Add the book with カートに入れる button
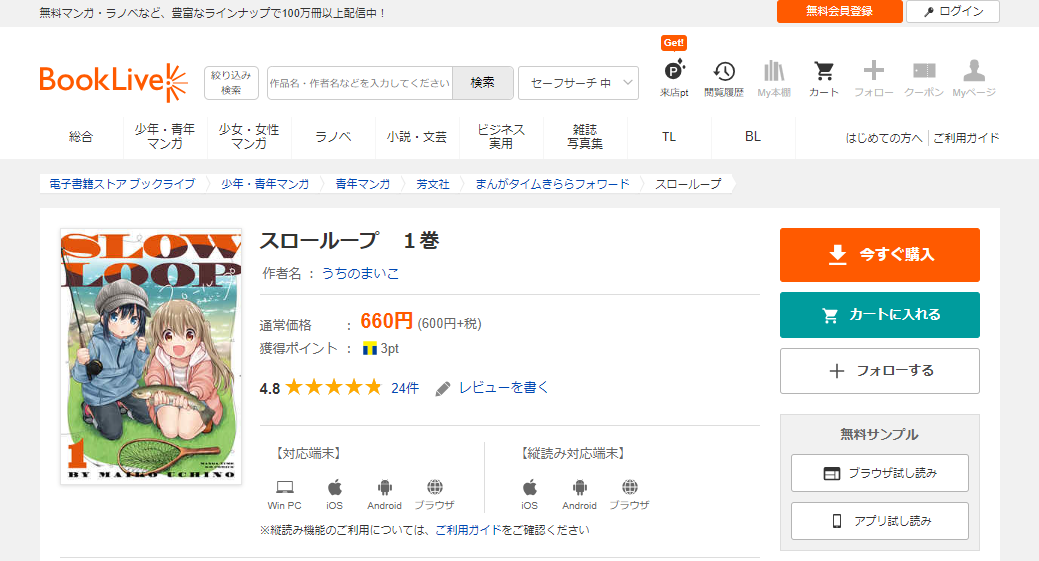 879,315
